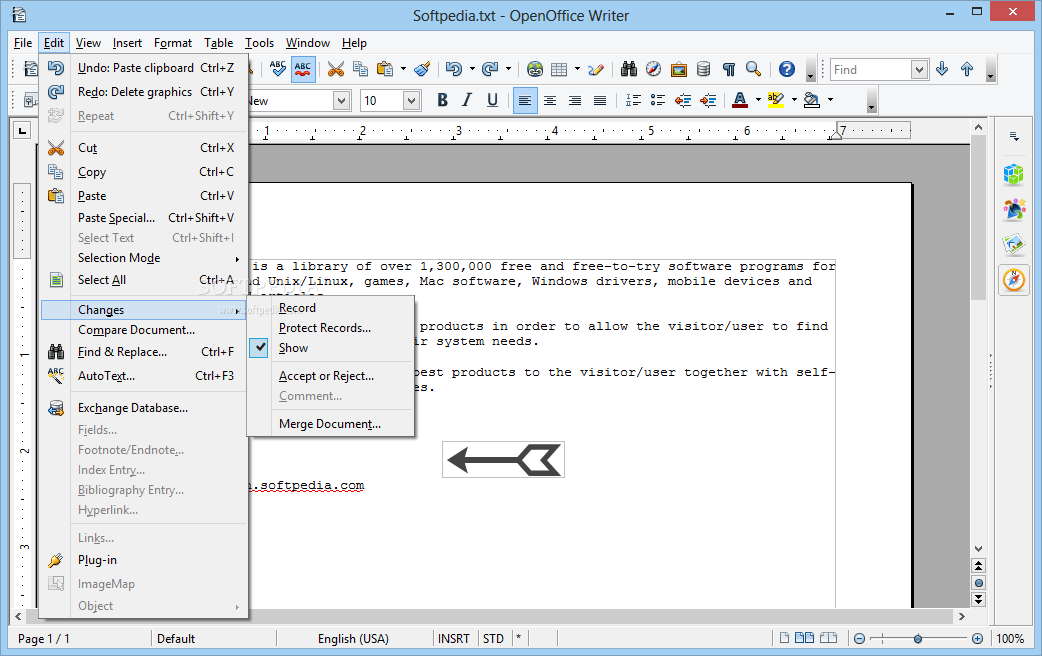The width and height of the screenshot is (1042, 656).
Task: Click the Paste clipboard icon in the toolbar
Action: click(x=385, y=69)
